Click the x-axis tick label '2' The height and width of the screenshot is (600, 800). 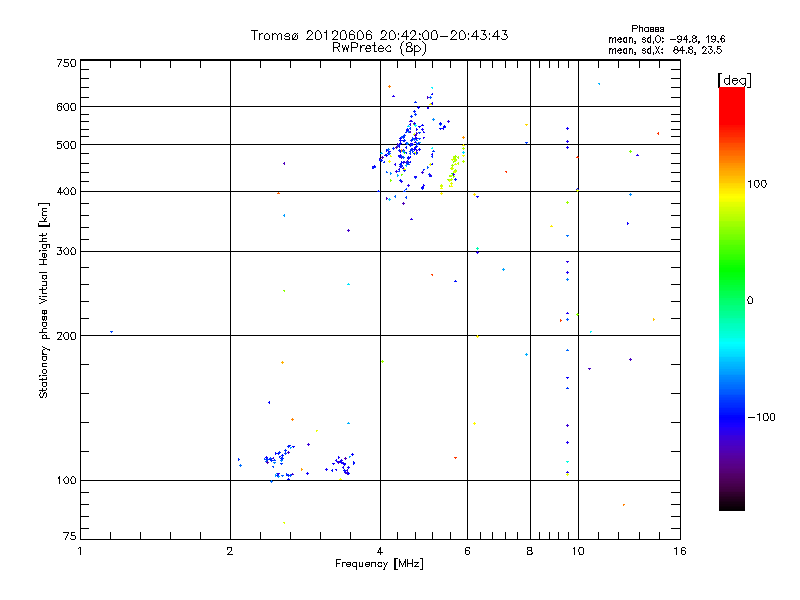pos(230,551)
